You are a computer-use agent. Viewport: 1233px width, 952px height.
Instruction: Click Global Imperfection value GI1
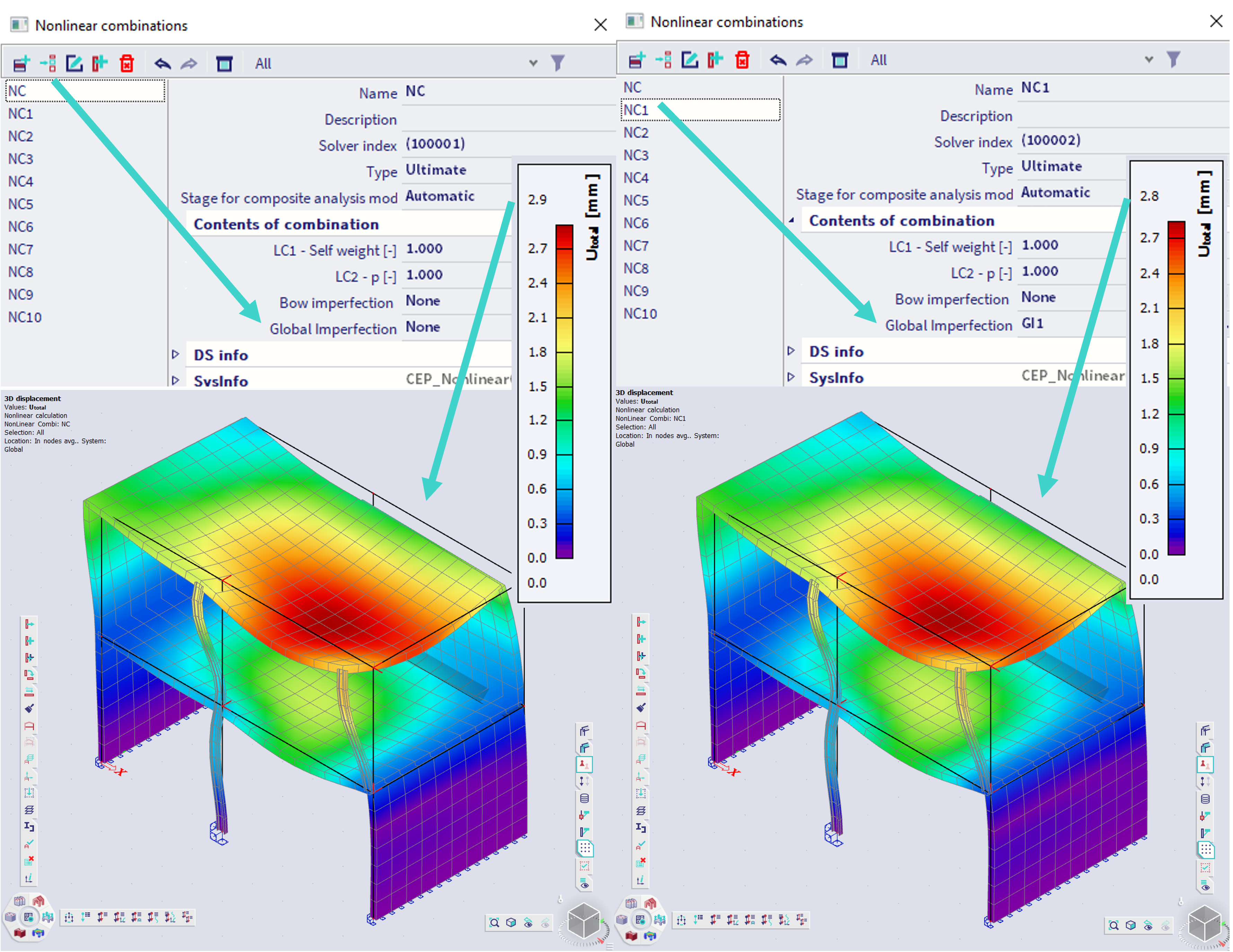[x=1032, y=323]
